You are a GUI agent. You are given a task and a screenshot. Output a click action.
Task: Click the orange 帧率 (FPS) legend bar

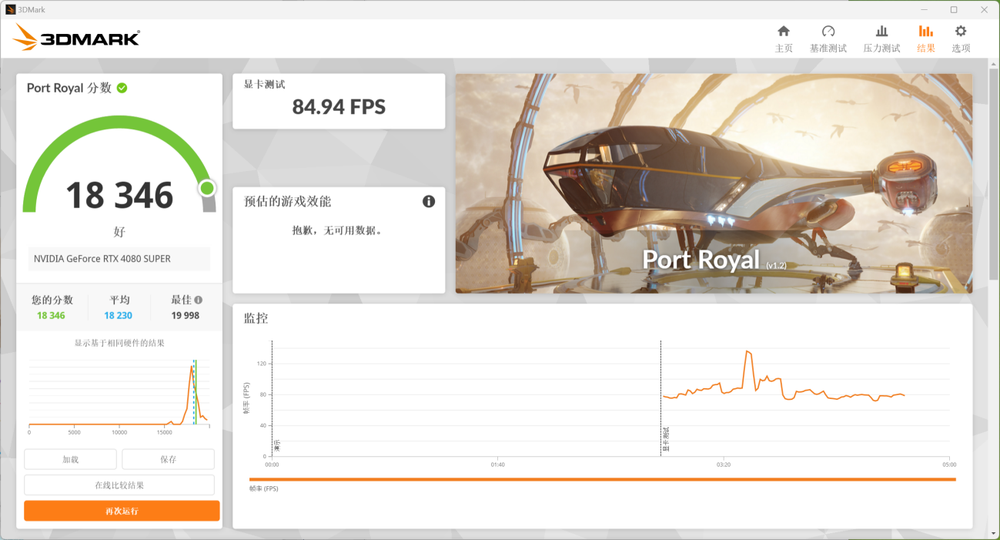click(602, 479)
